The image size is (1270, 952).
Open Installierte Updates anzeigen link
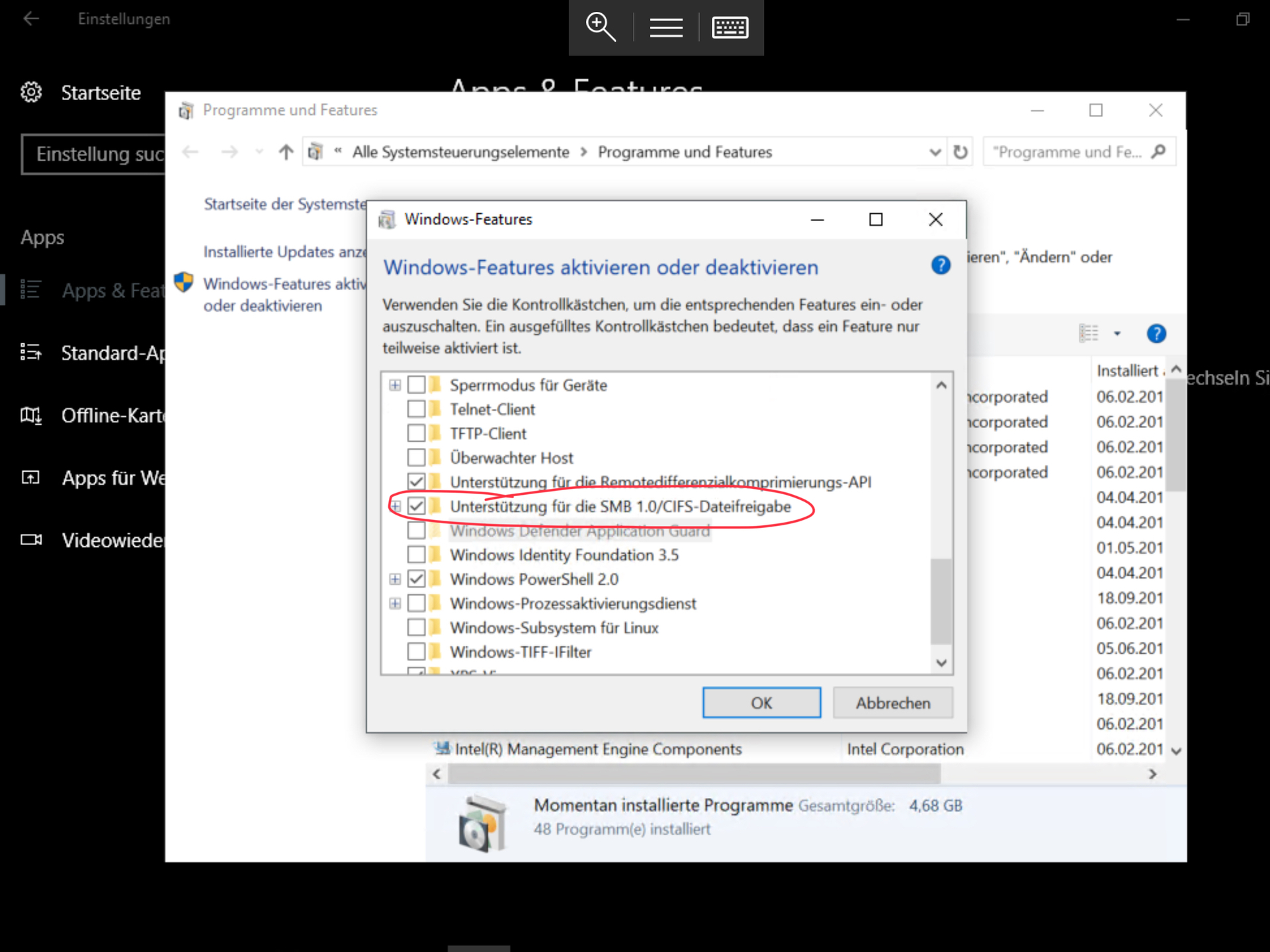tap(284, 252)
